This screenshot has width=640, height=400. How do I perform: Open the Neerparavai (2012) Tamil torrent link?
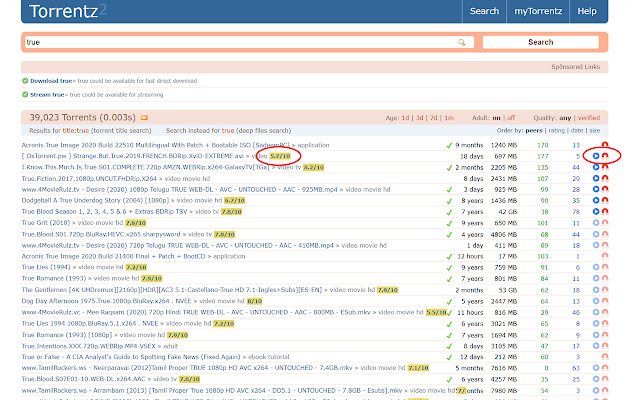pos(187,368)
